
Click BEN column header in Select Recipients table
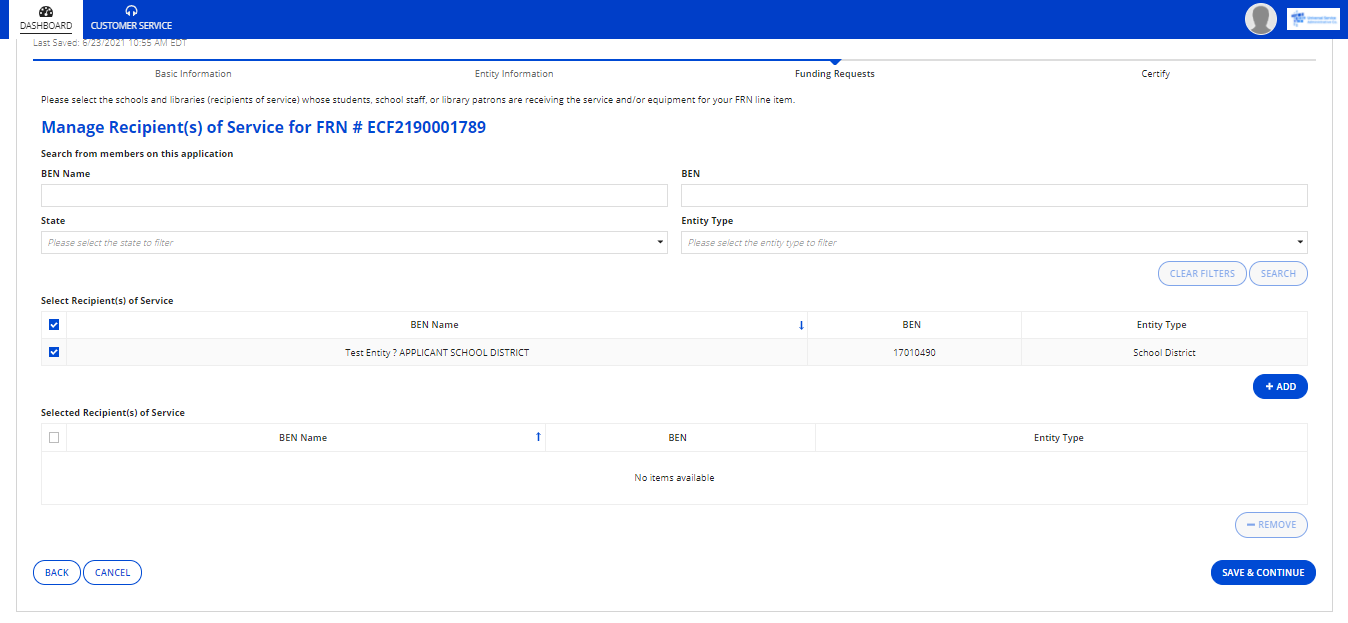(911, 325)
